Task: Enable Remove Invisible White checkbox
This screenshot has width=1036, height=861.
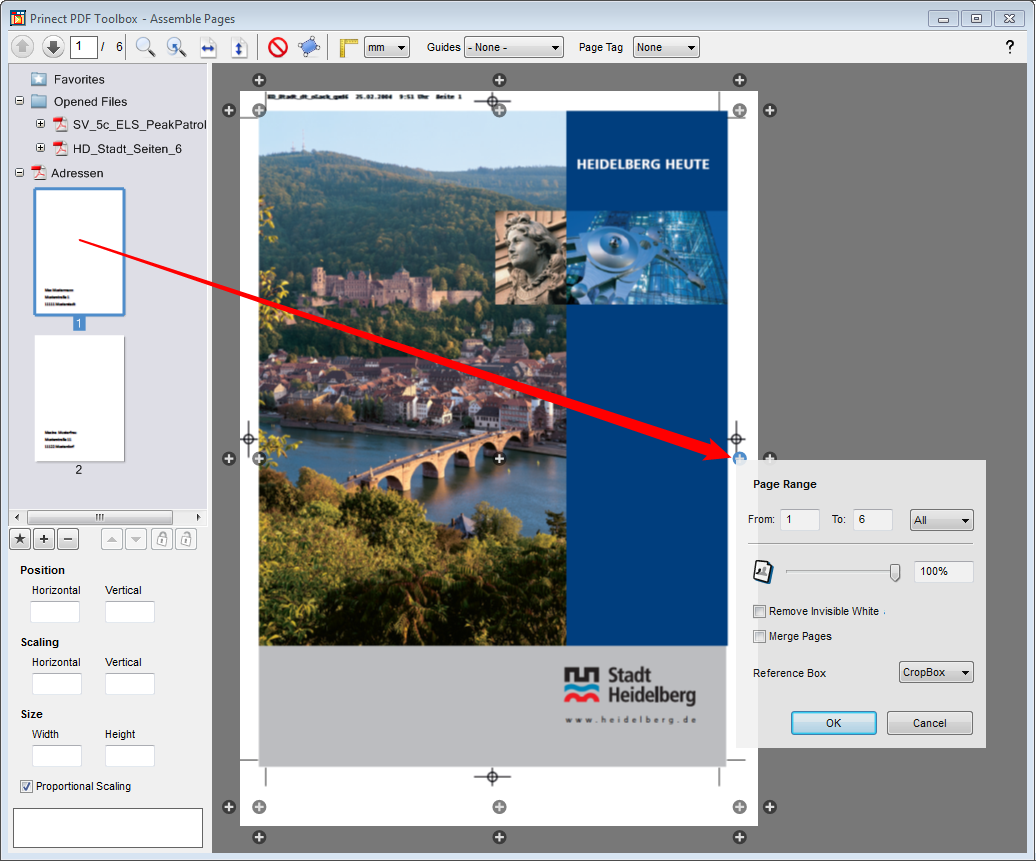Action: [760, 611]
